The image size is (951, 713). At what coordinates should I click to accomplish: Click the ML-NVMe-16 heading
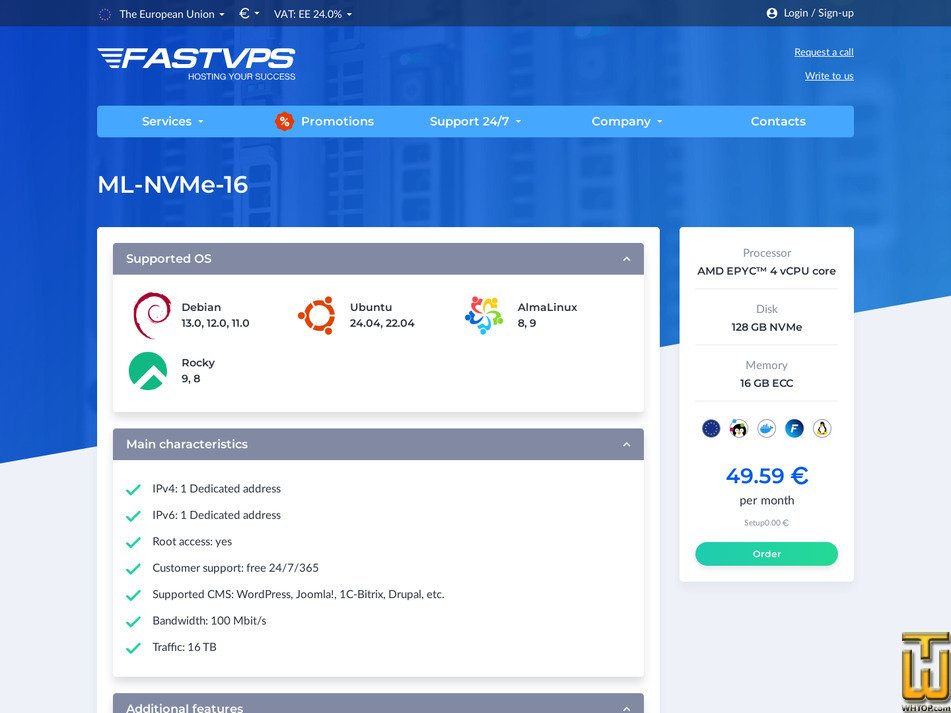173,185
